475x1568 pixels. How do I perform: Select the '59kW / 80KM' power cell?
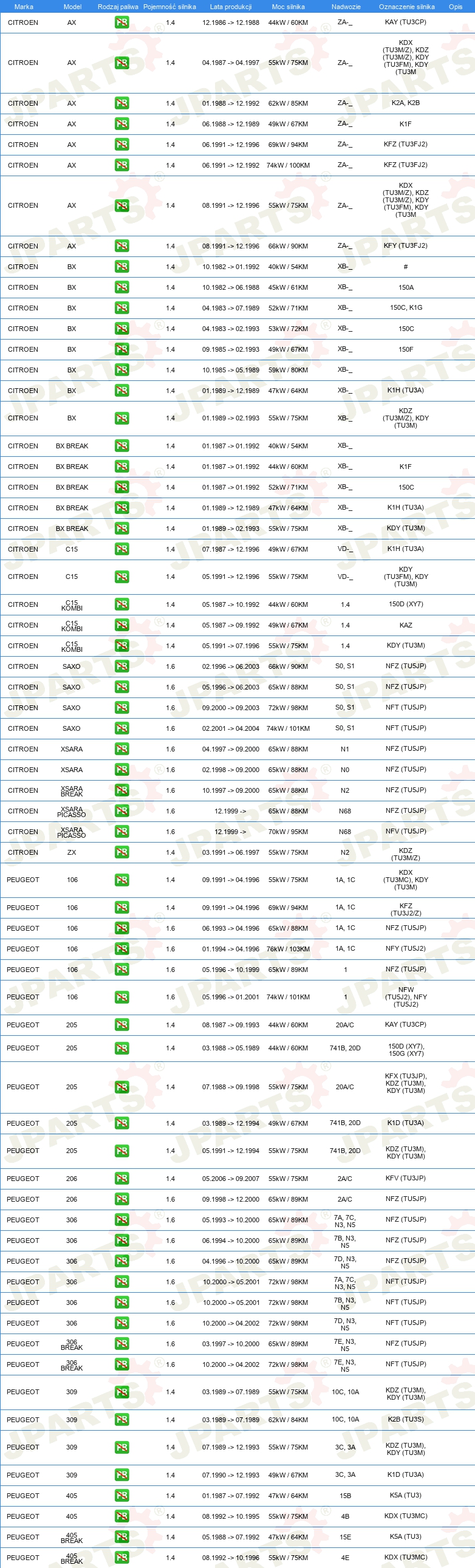tap(288, 370)
